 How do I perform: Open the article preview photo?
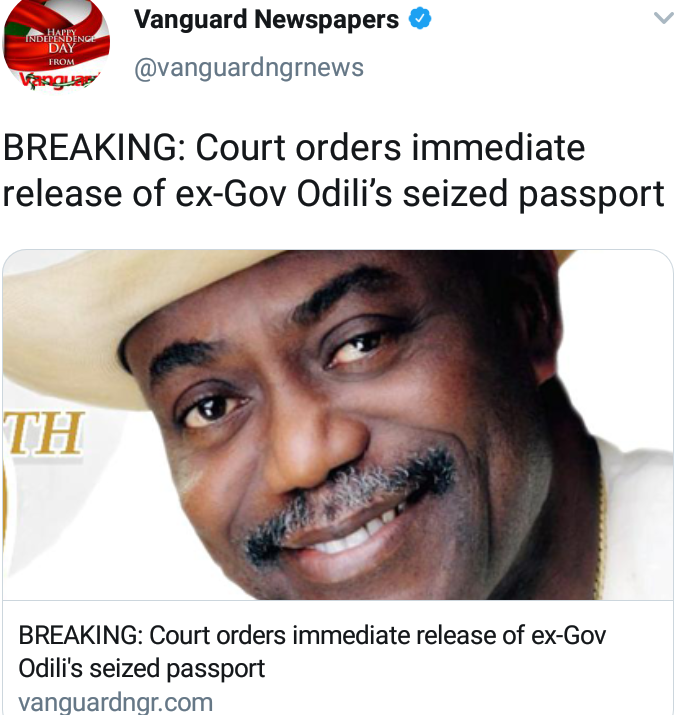coord(338,425)
